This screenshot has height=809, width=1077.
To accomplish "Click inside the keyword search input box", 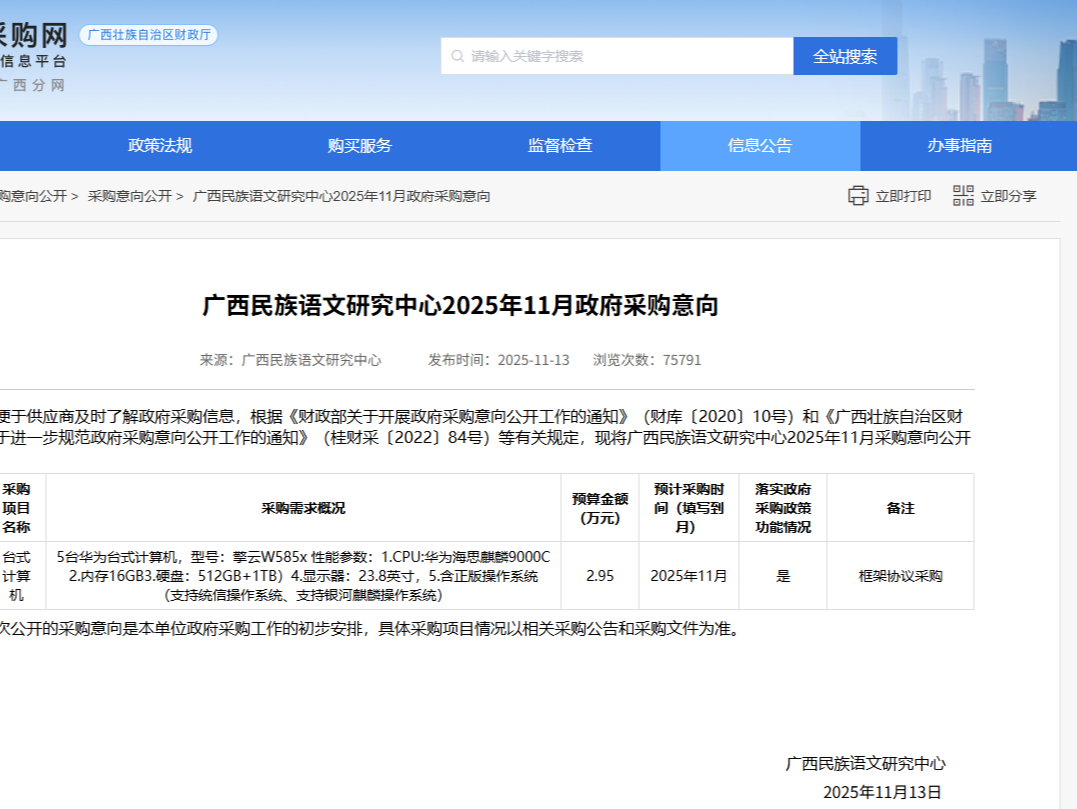I will (600, 56).
